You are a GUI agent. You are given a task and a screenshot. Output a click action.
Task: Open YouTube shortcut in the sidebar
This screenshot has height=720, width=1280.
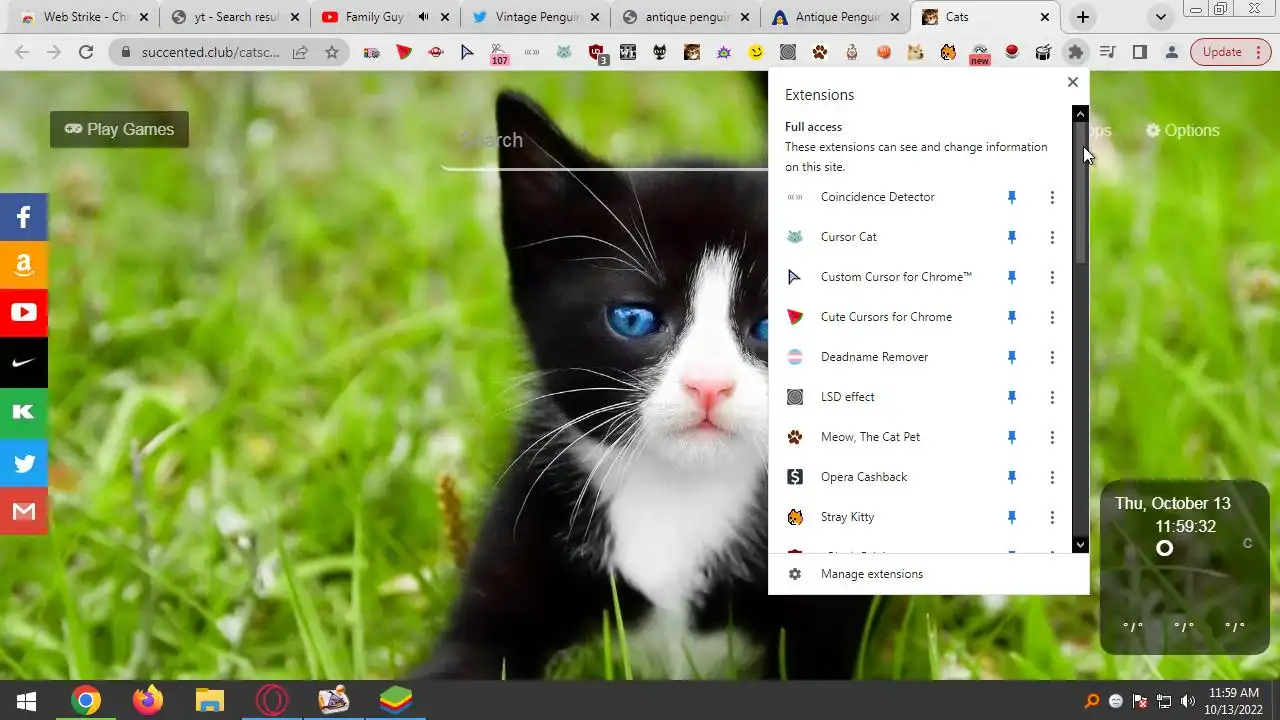[x=24, y=313]
